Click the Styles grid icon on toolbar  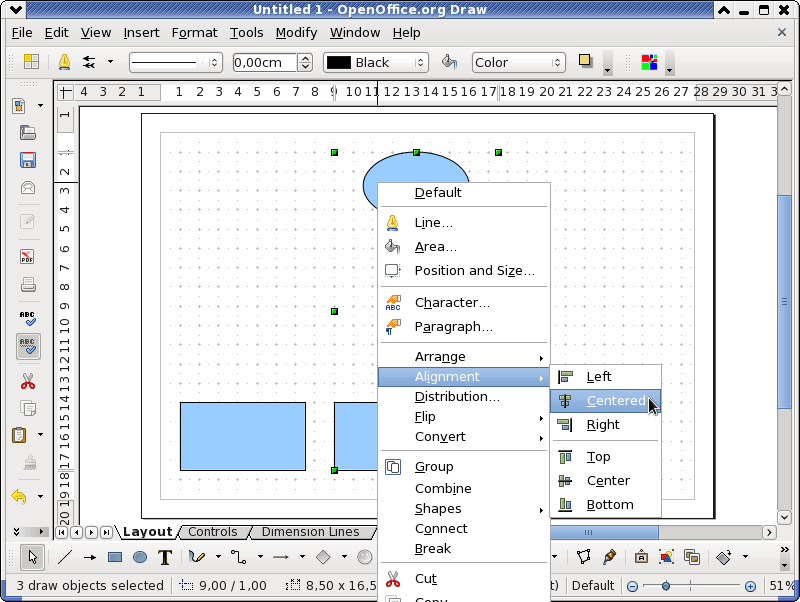tap(32, 62)
